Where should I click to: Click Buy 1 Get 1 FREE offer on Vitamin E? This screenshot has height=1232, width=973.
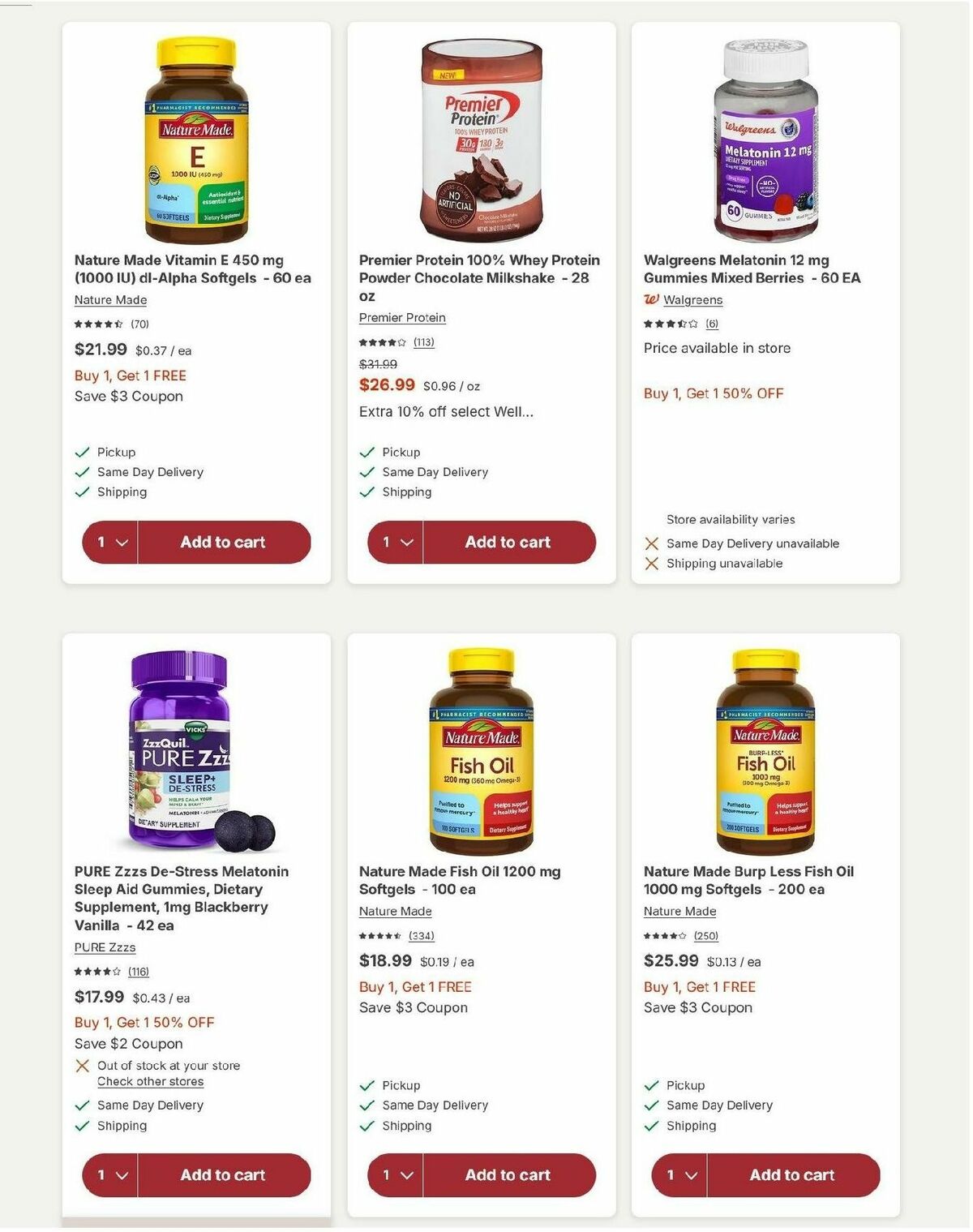(x=130, y=375)
